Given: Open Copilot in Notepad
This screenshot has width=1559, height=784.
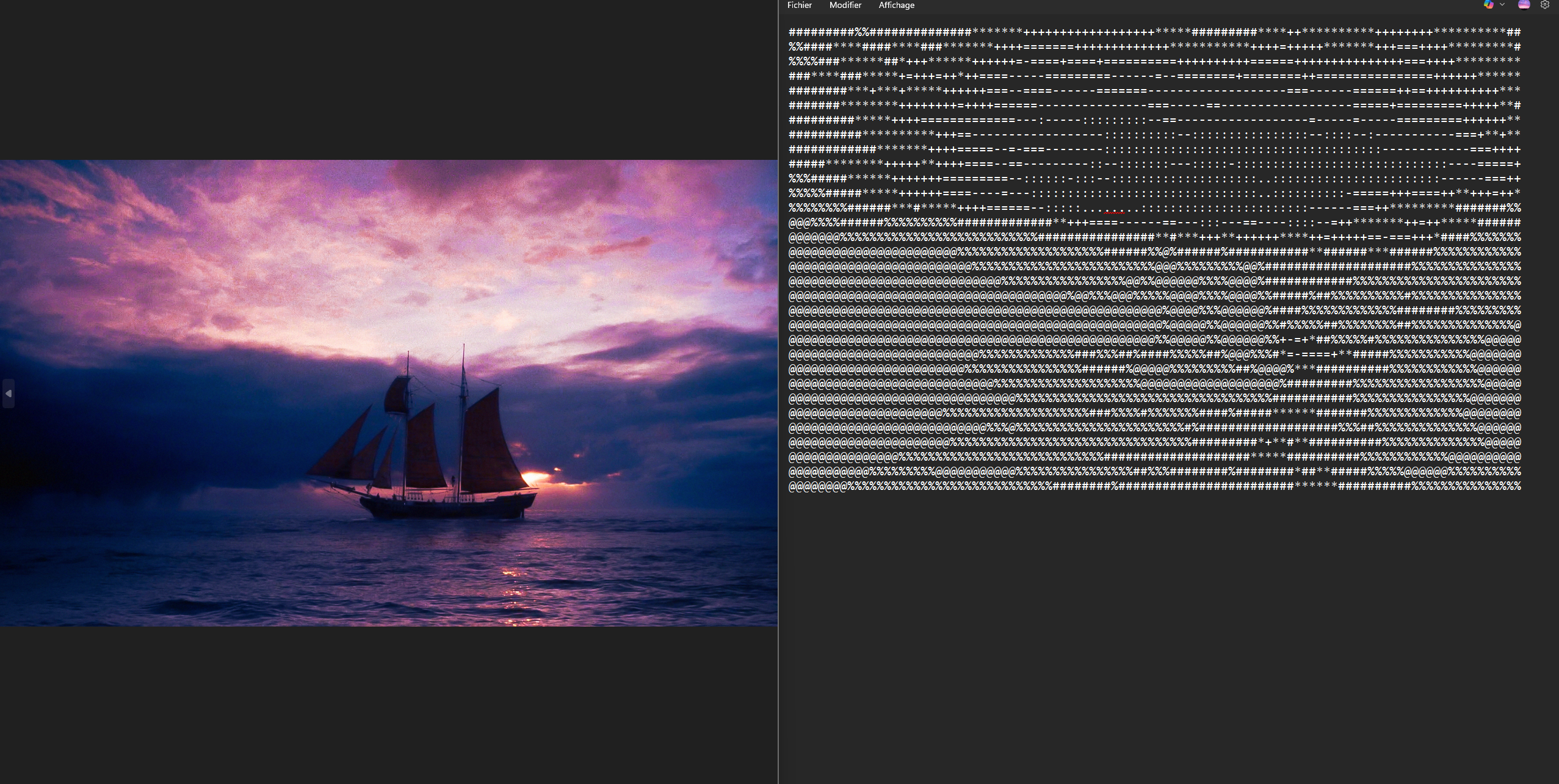Looking at the screenshot, I should coord(1489,4).
